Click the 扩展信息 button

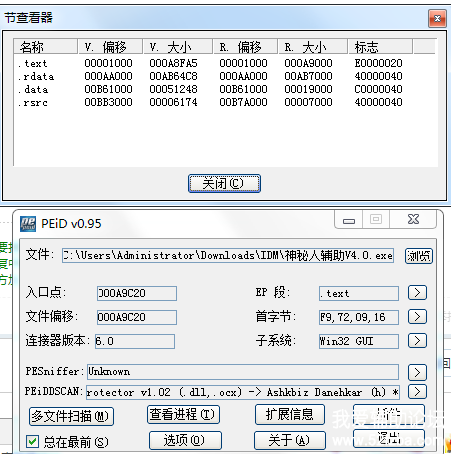(x=290, y=414)
